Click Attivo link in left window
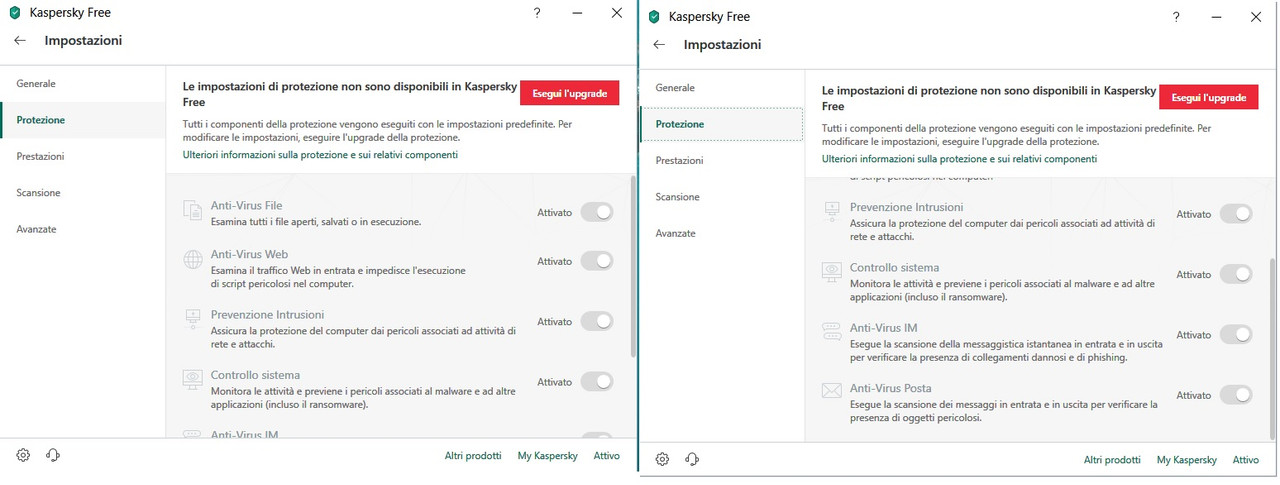The width and height of the screenshot is (1280, 485). coord(606,455)
